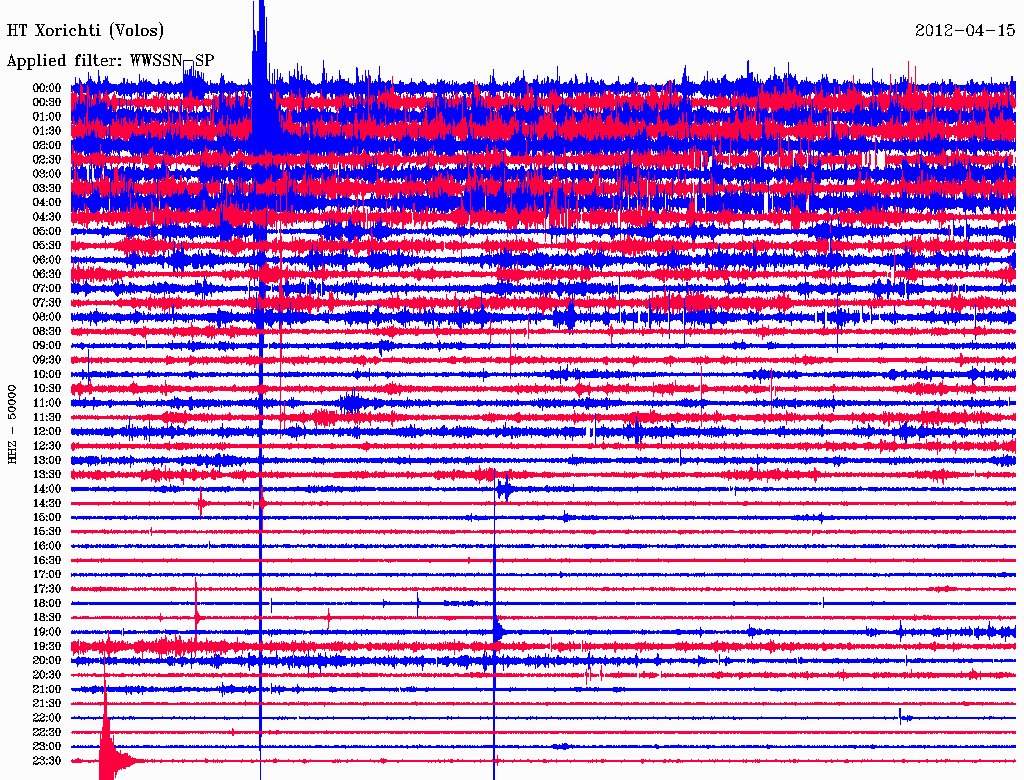The width and height of the screenshot is (1024, 780).
Task: Select the 21:00 time label
Action: pyautogui.click(x=47, y=689)
